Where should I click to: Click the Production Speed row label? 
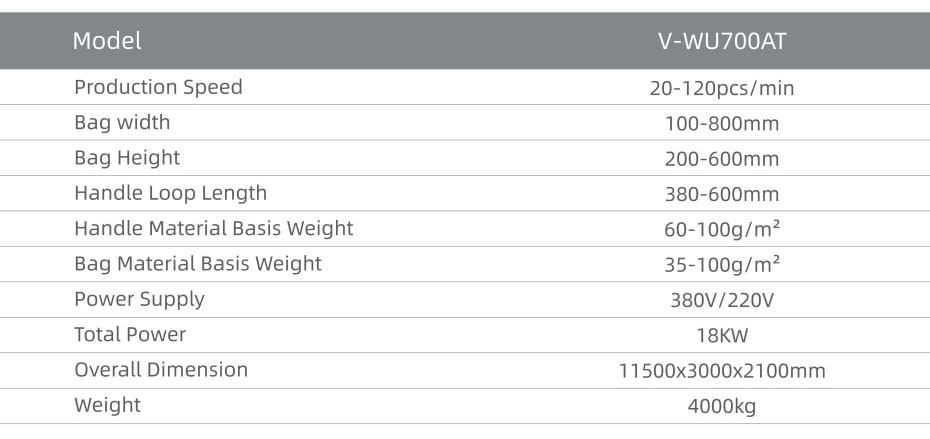[x=158, y=87]
